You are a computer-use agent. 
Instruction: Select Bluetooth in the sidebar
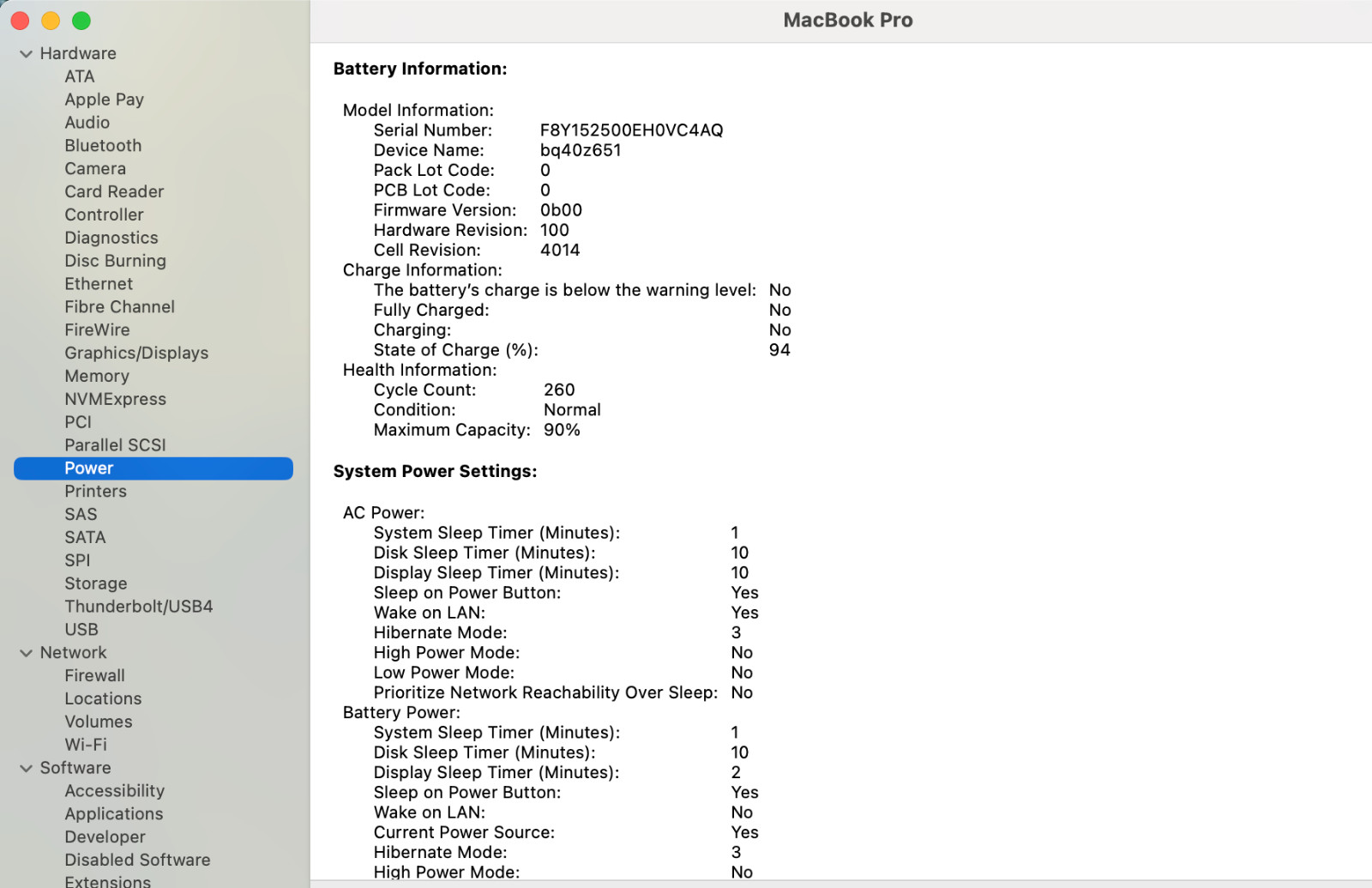tap(103, 146)
